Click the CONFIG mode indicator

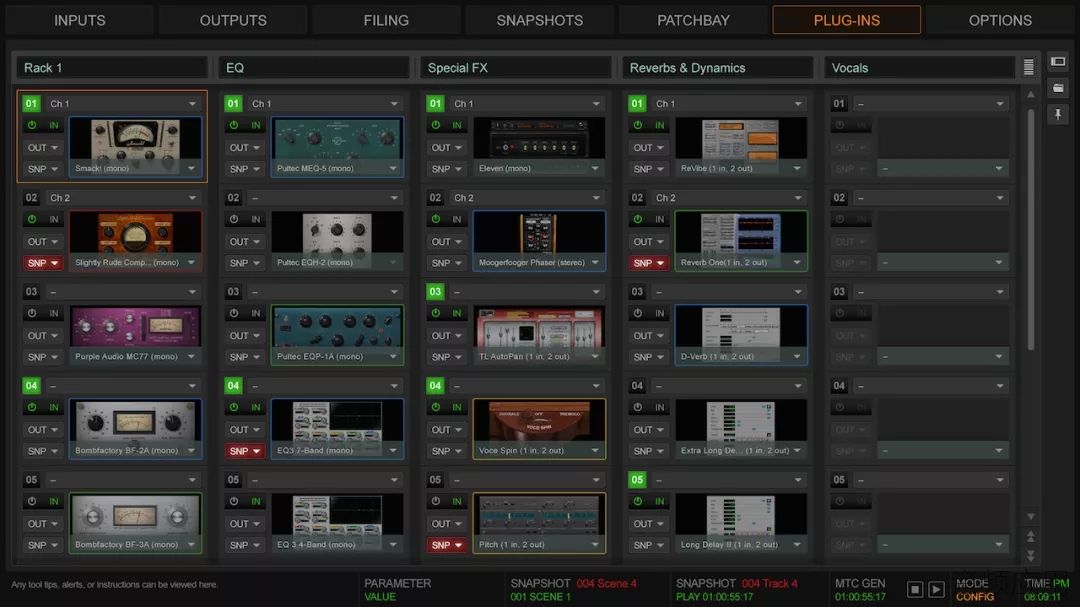point(975,597)
